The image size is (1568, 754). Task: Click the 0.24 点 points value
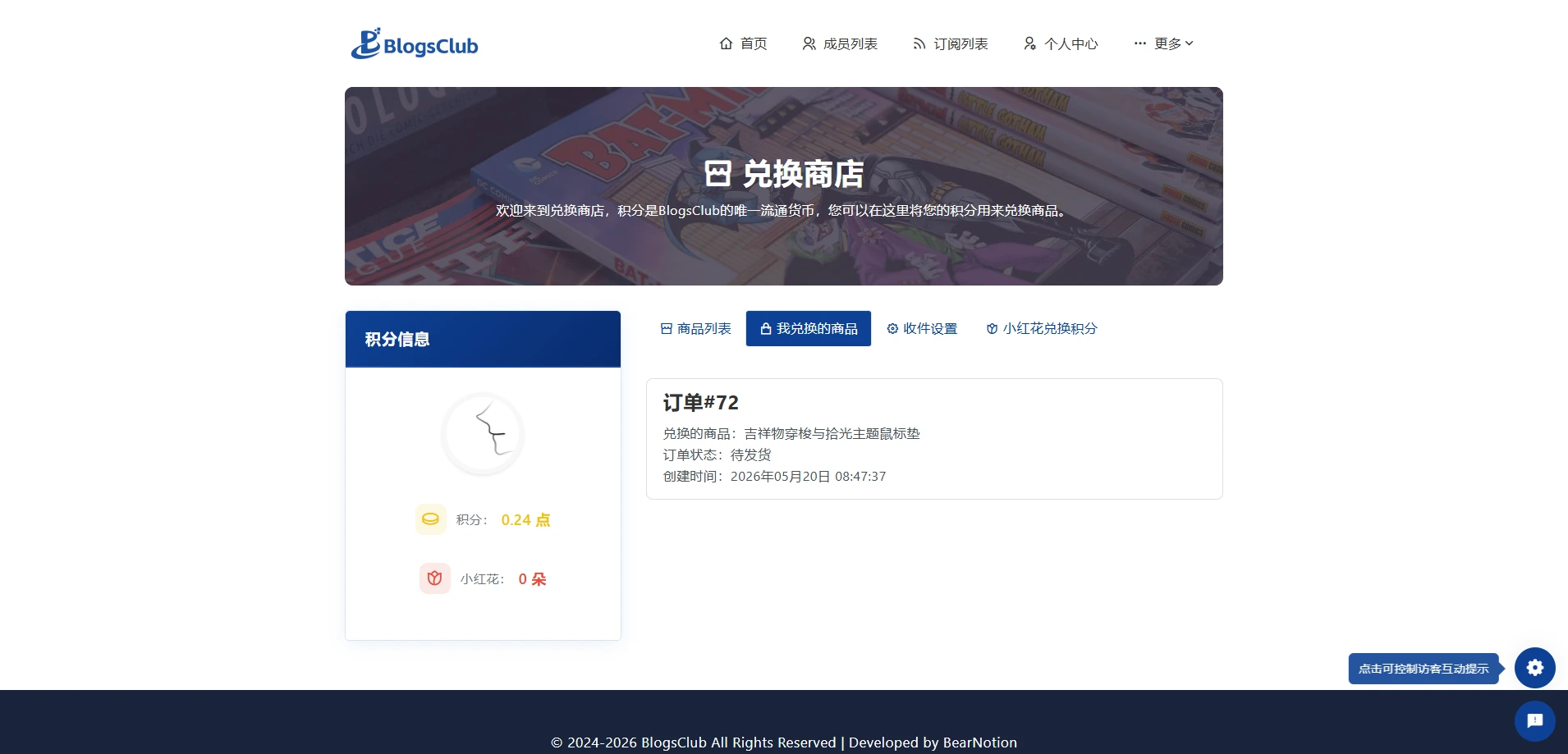pyautogui.click(x=525, y=520)
